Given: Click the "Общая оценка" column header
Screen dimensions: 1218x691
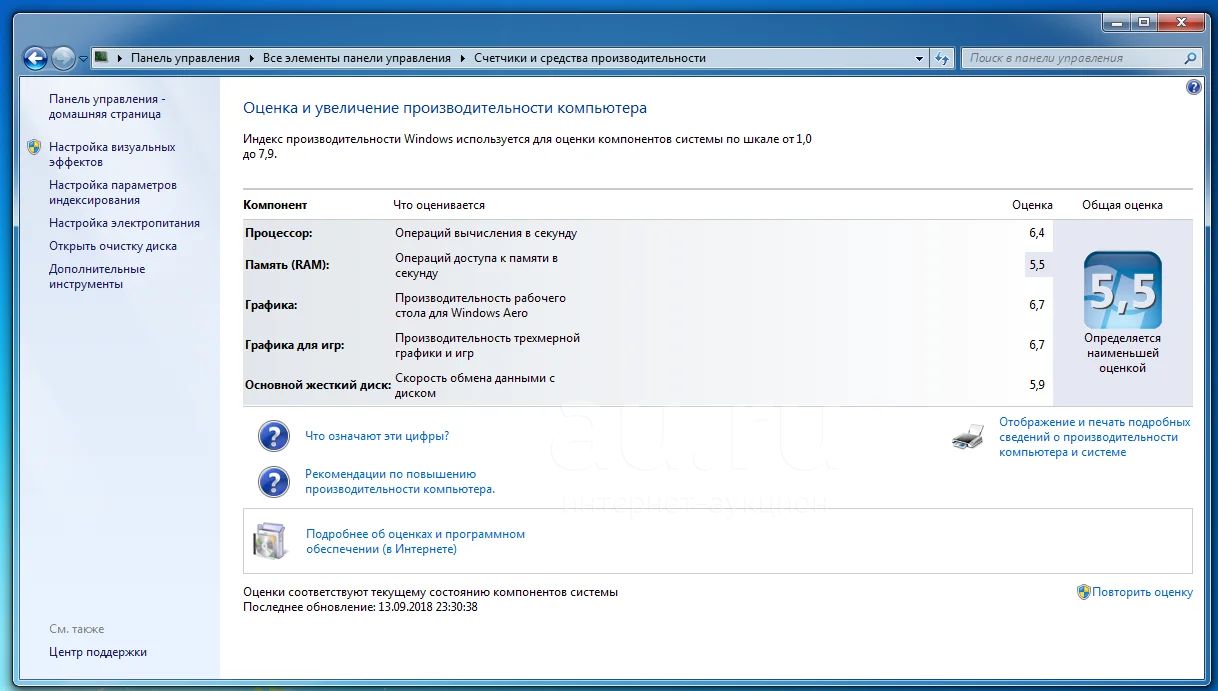Looking at the screenshot, I should [x=1122, y=205].
